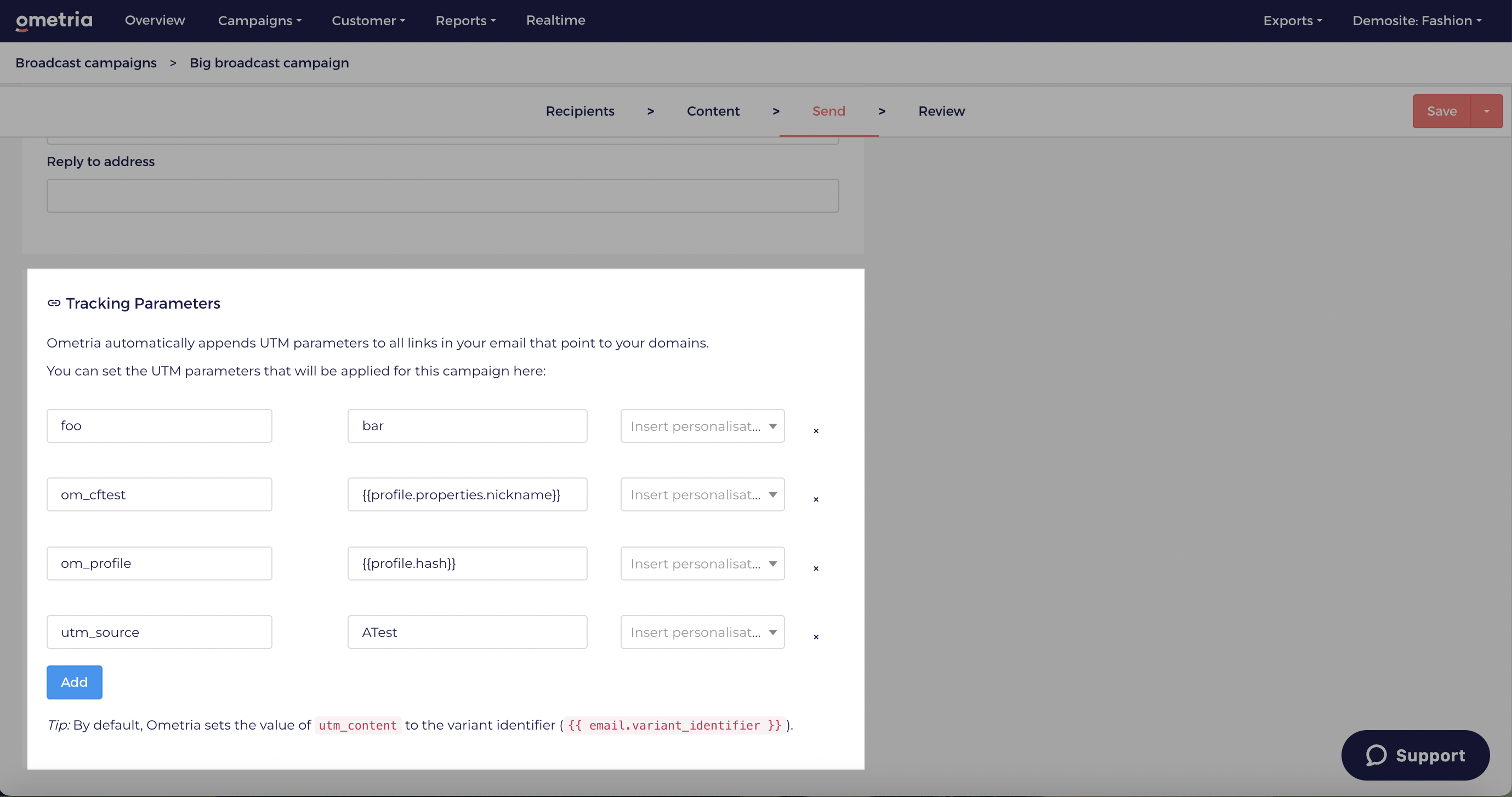Screen dimensions: 1512x797
Task: Switch to the Content step
Action: (713, 111)
